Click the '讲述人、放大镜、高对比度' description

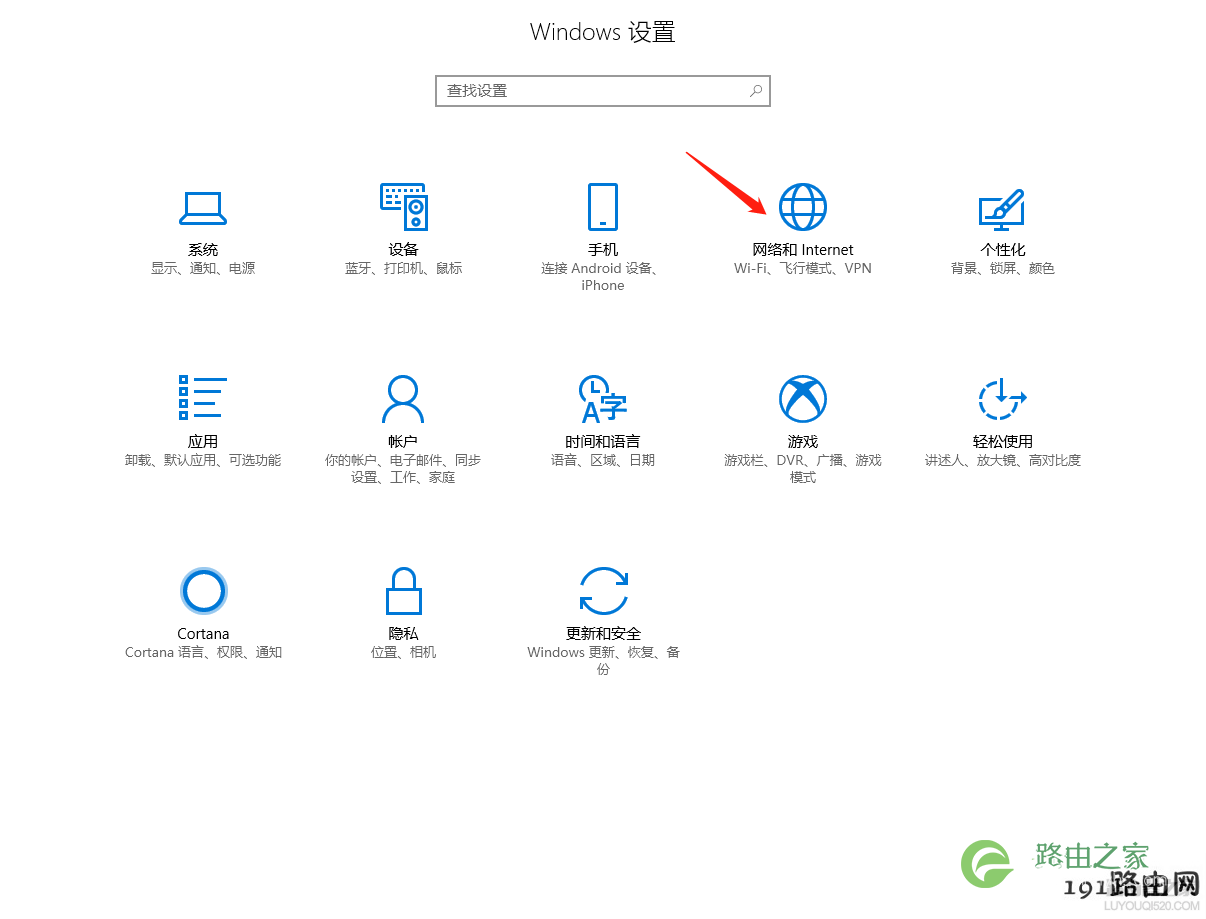[1002, 460]
